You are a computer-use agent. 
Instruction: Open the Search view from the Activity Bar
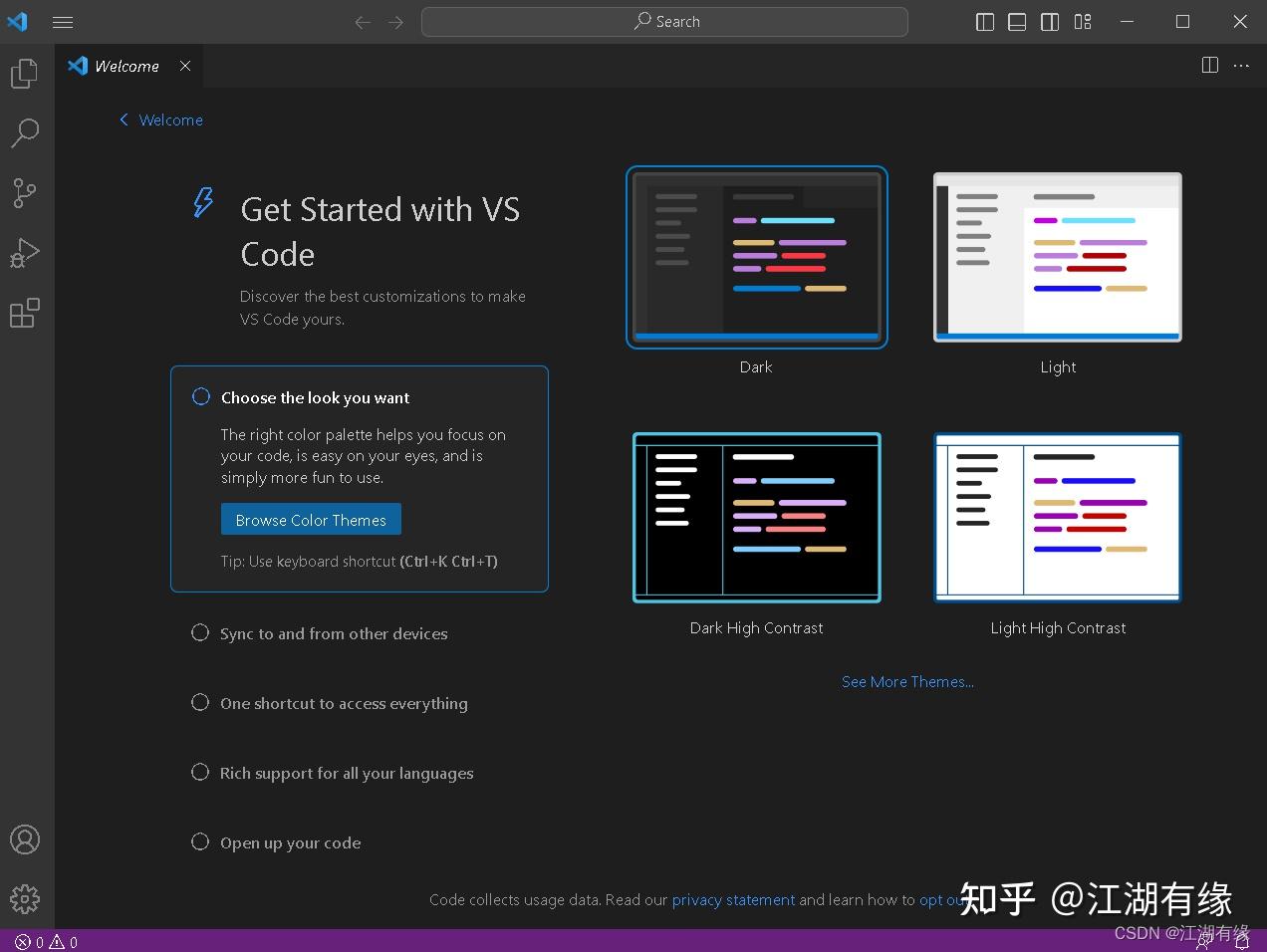24,132
